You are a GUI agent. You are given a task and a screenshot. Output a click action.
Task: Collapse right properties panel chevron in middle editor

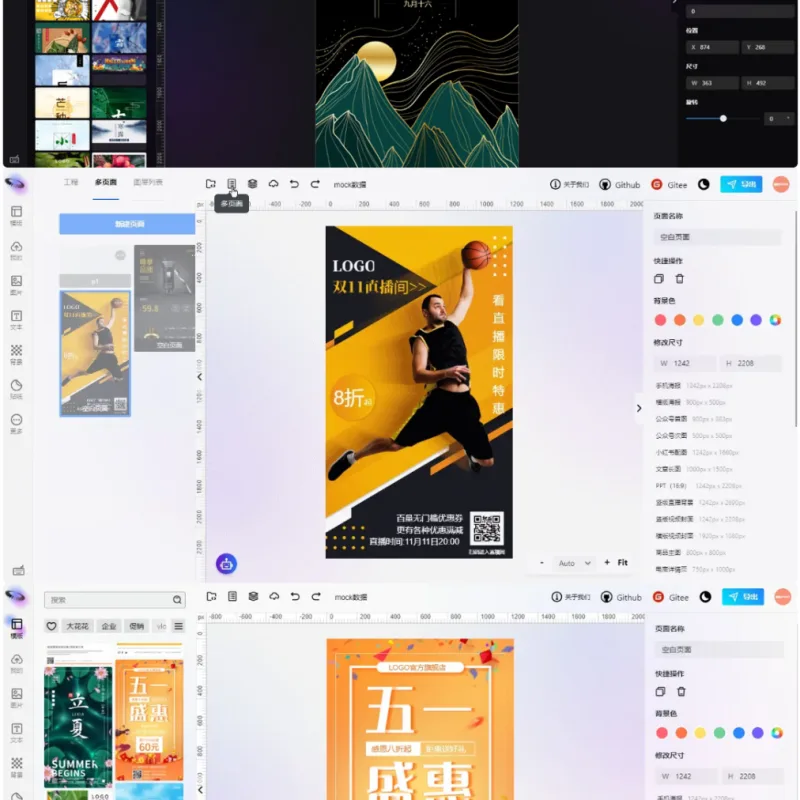coord(639,408)
